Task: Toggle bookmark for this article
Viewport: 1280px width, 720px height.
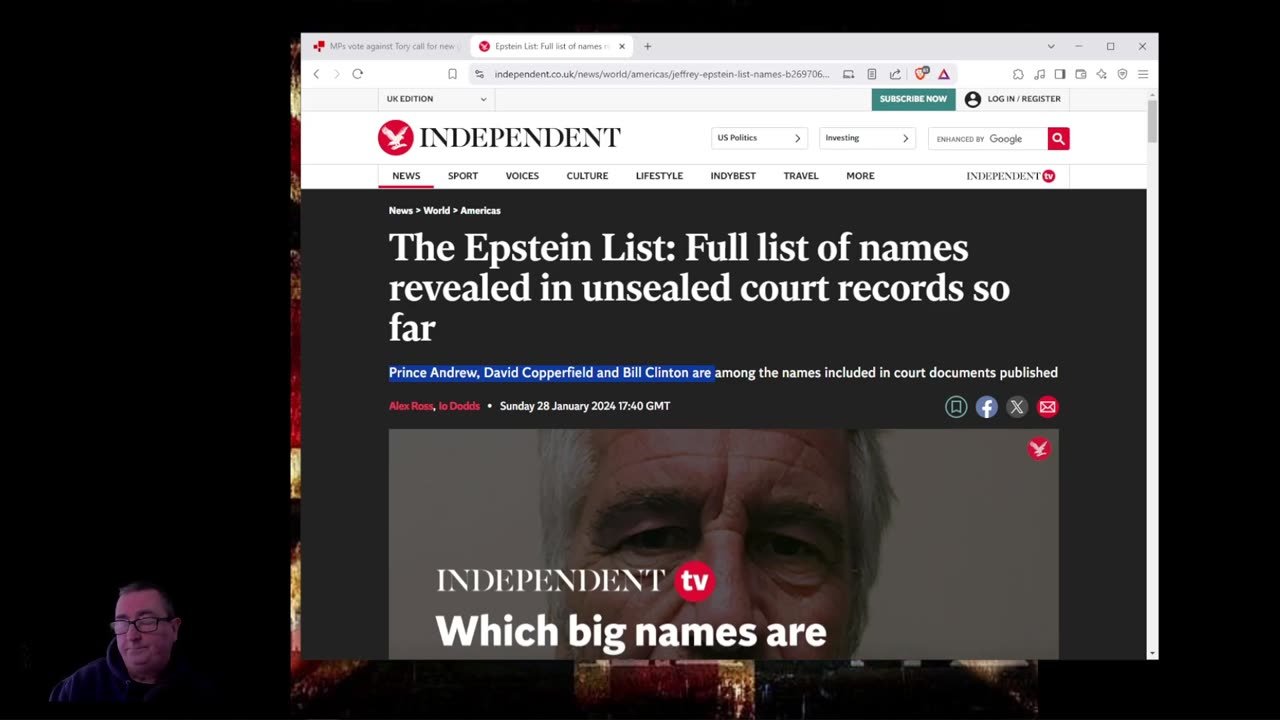Action: pyautogui.click(x=956, y=407)
